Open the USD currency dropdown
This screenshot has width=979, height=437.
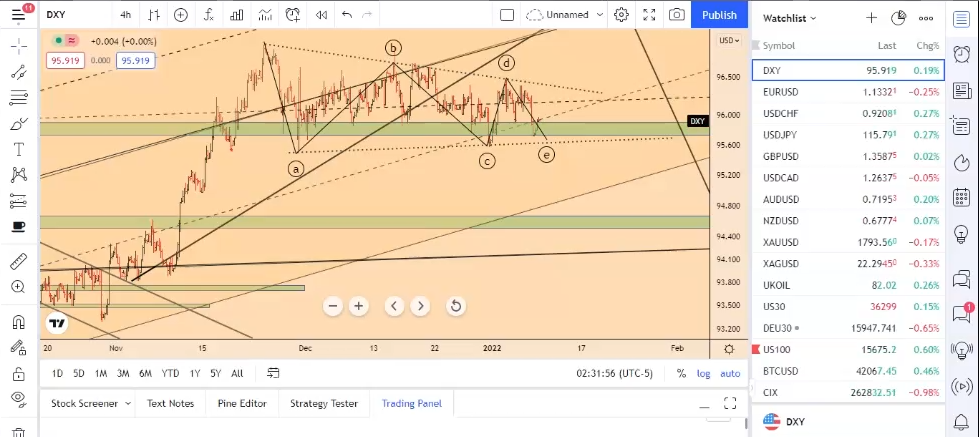point(729,40)
